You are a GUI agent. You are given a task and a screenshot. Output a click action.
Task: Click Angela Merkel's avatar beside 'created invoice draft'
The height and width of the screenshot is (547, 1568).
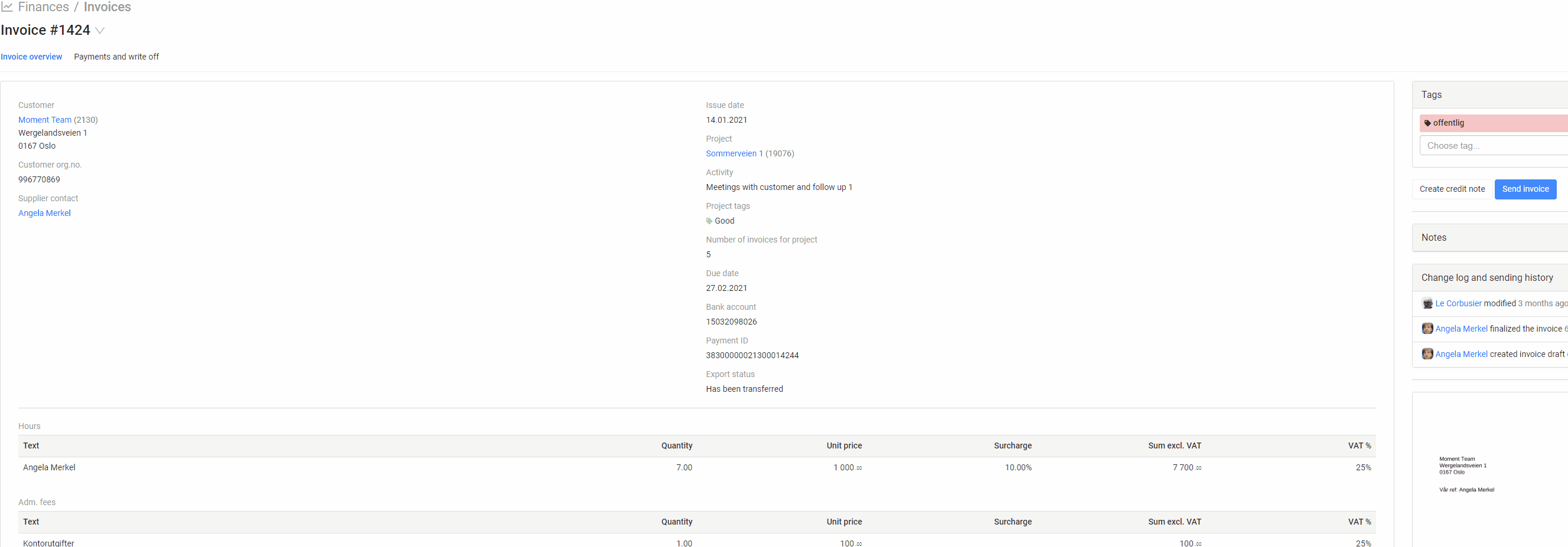click(x=1427, y=354)
